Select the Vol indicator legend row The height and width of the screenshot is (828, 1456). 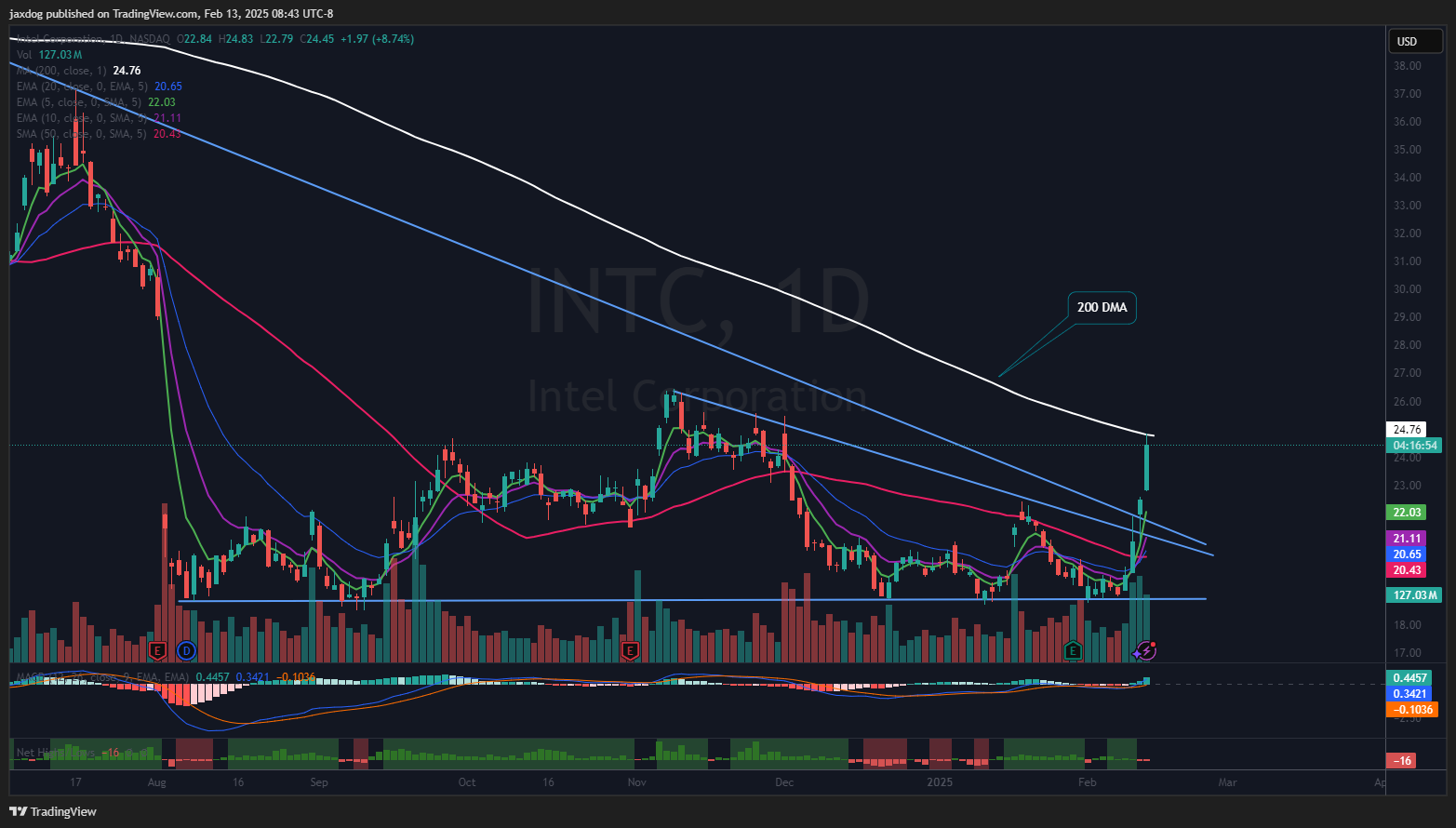(49, 55)
